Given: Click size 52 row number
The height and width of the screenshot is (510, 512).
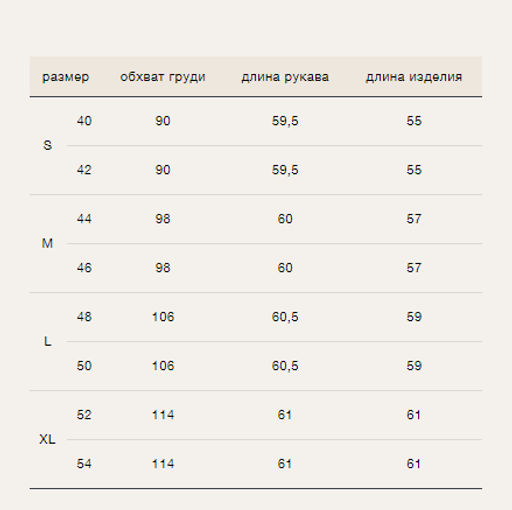Looking at the screenshot, I should click(84, 415).
